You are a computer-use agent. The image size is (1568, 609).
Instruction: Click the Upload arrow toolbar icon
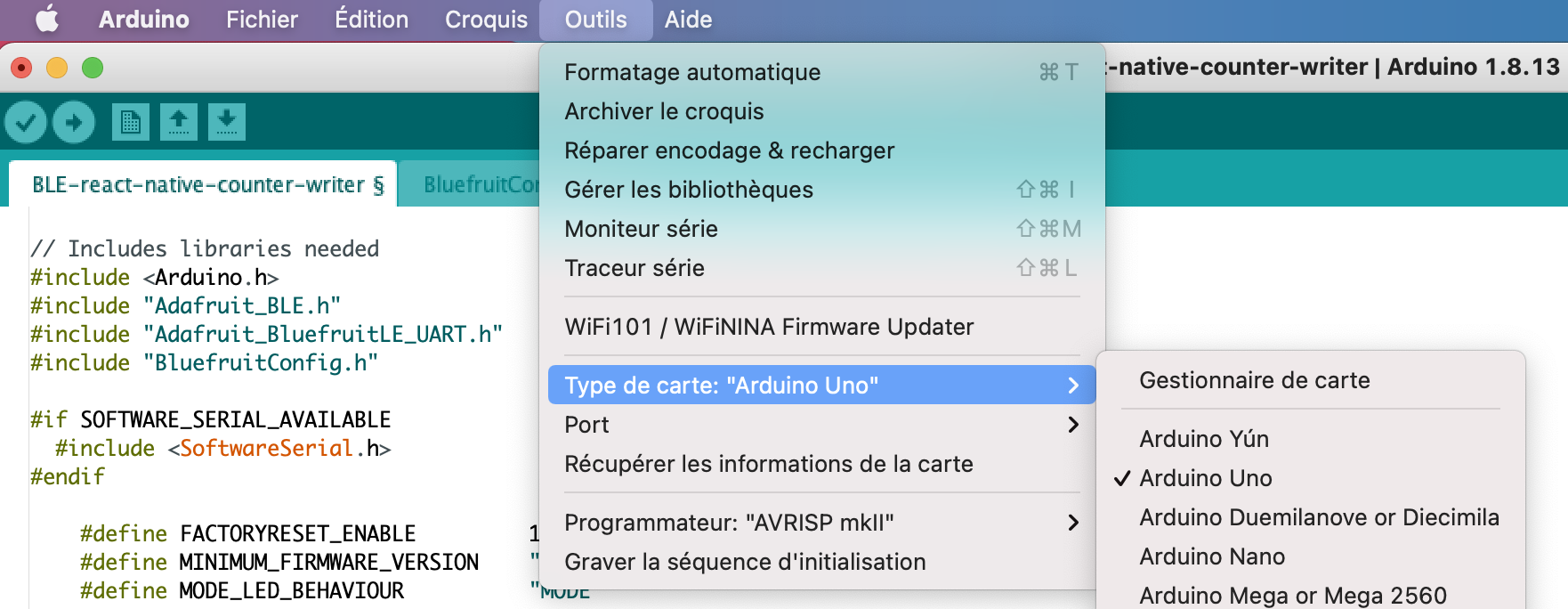[74, 122]
